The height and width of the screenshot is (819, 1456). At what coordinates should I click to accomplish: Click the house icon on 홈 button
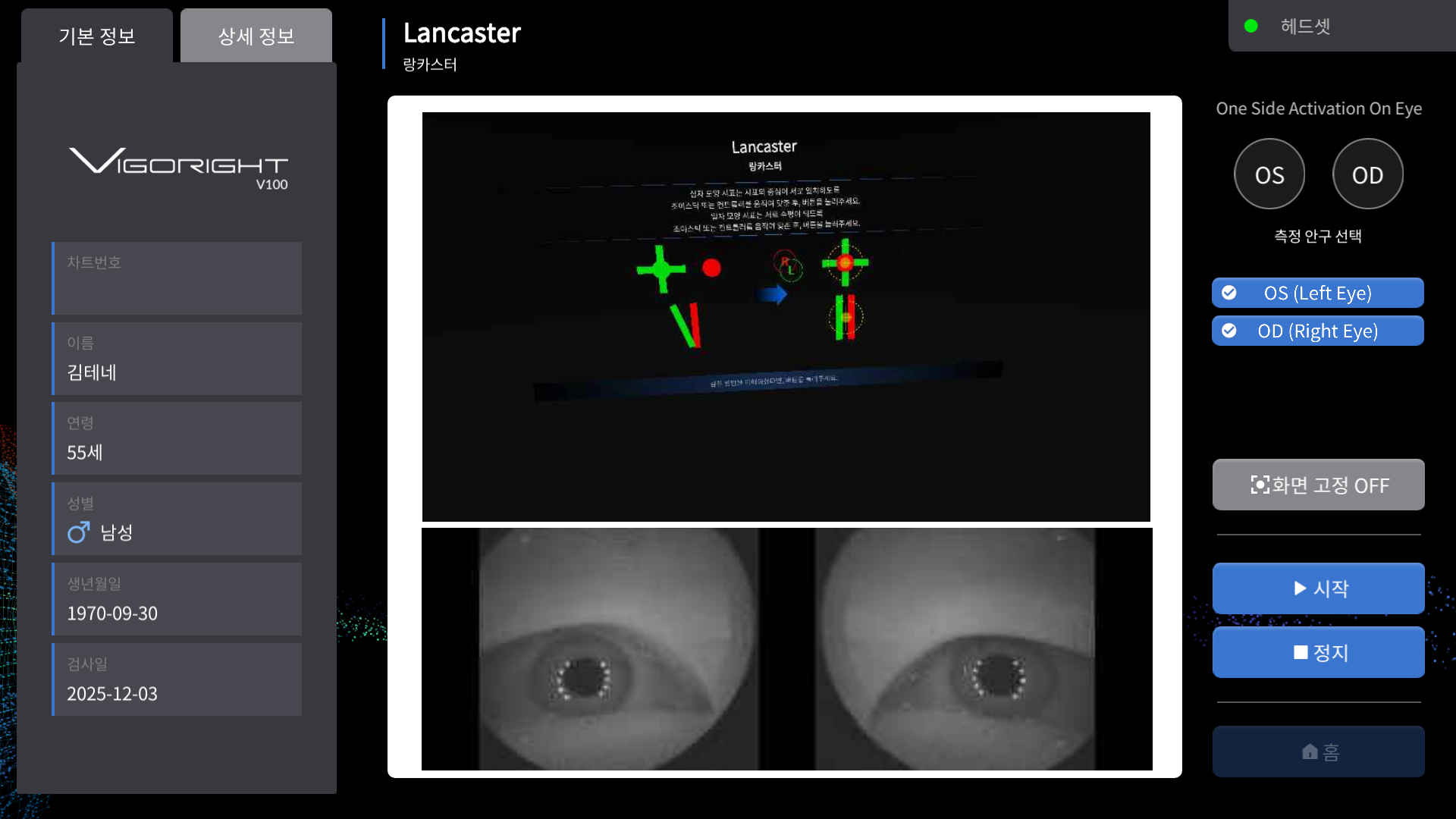(x=1310, y=752)
